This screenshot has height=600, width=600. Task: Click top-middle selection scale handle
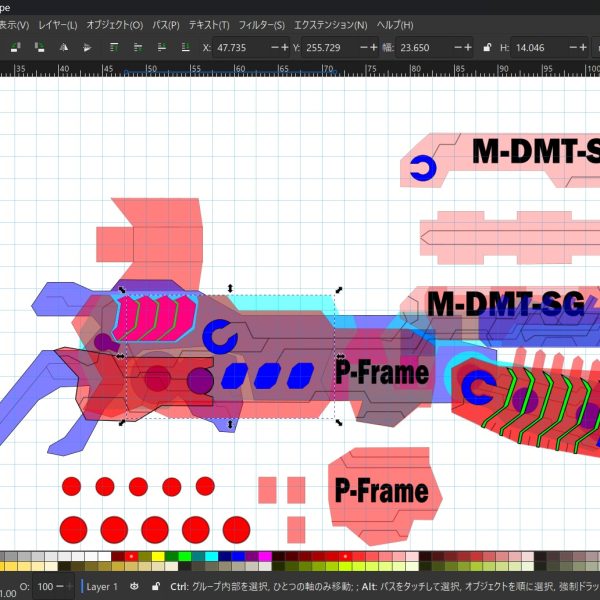[230, 288]
